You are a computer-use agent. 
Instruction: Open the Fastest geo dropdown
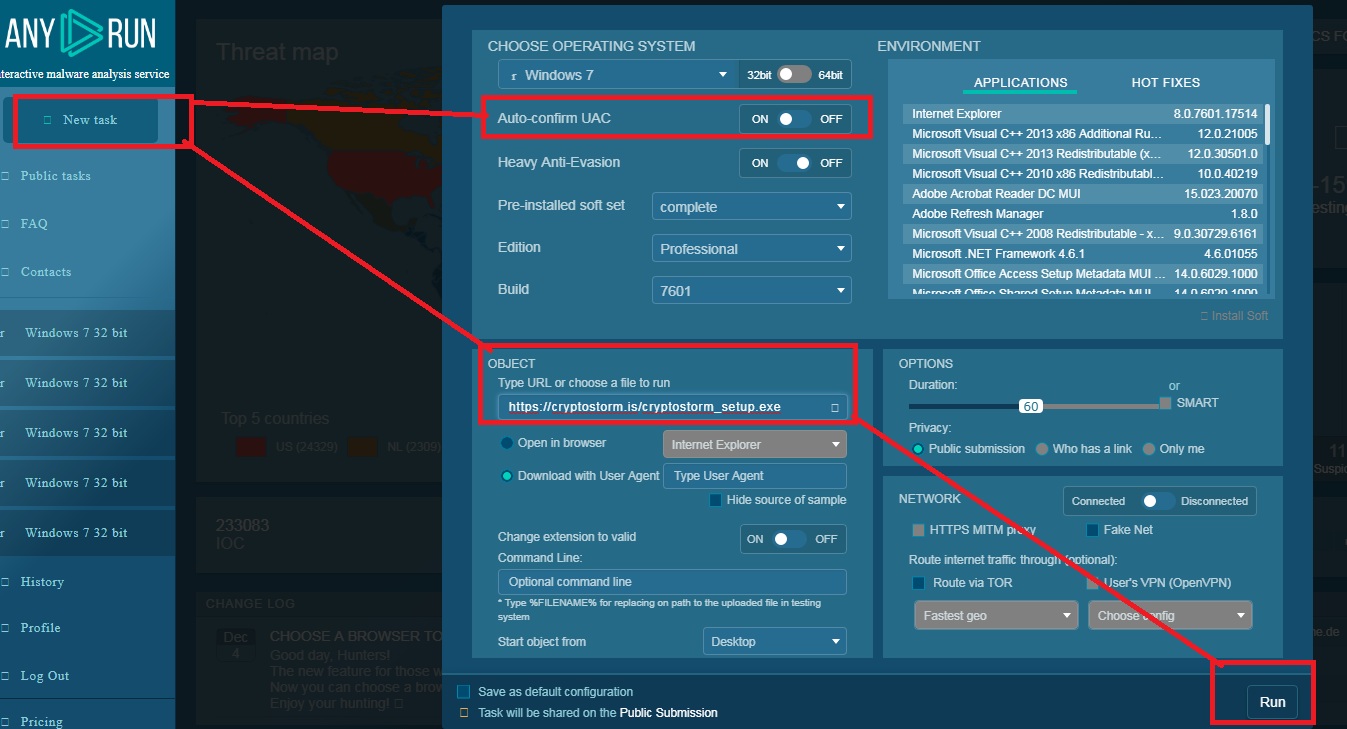(x=996, y=616)
